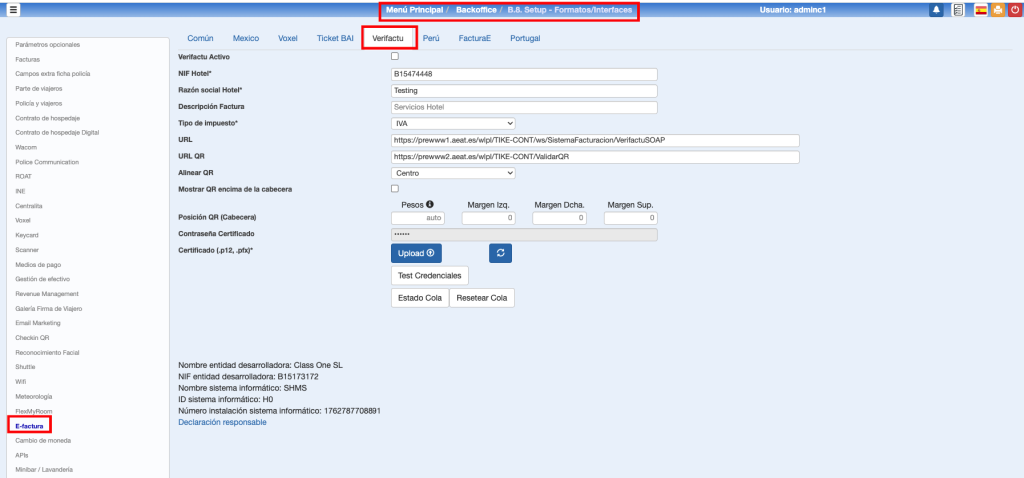Screen dimensions: 1024x478
Task: Open the Declaración responsable link
Action: (222, 423)
